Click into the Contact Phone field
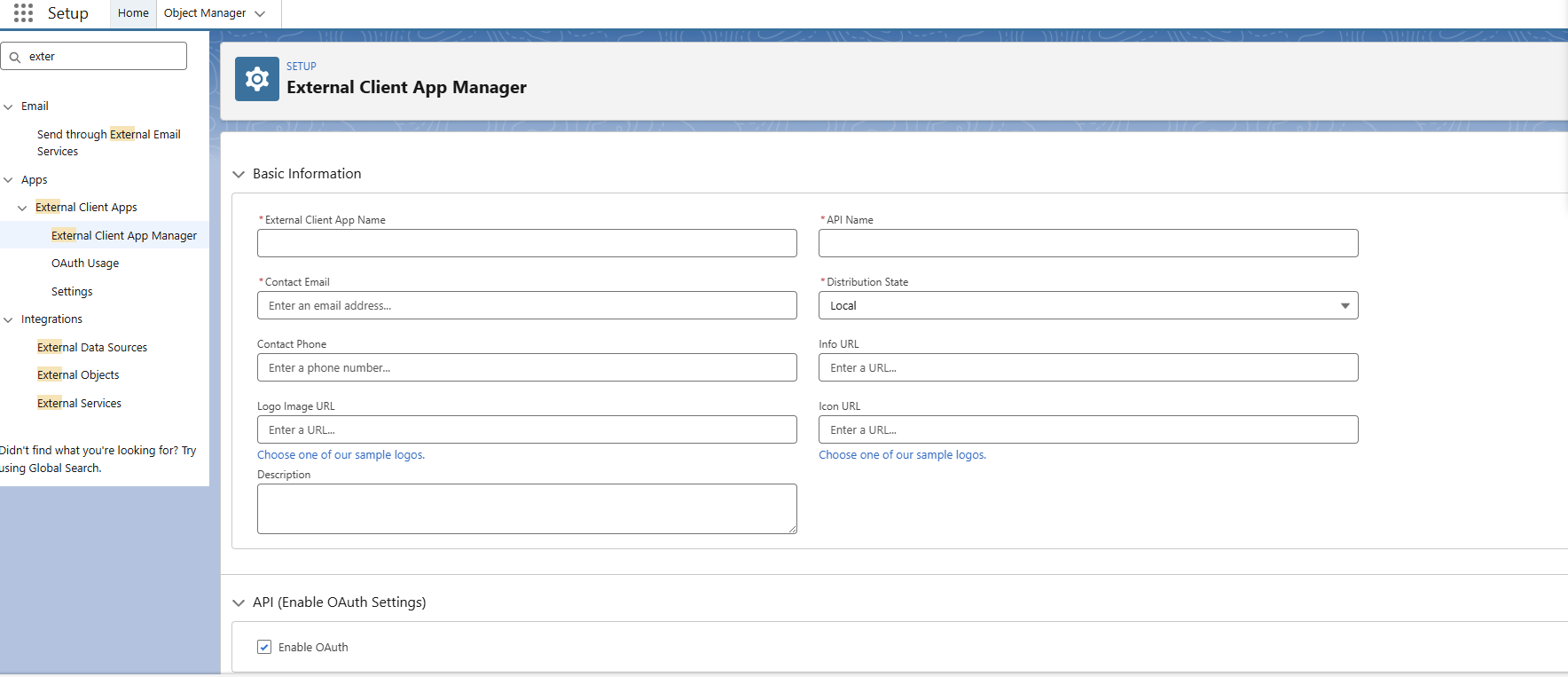The height and width of the screenshot is (677, 1568). point(527,367)
